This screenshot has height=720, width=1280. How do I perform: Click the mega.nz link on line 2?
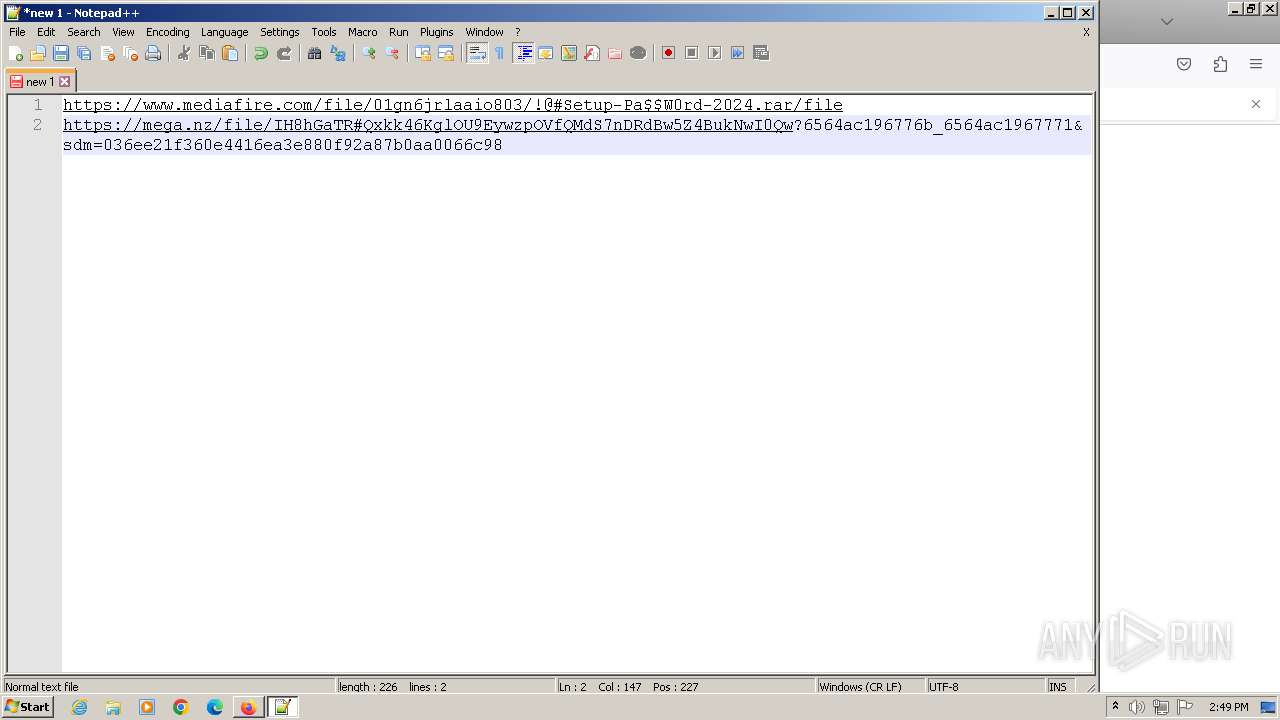point(428,125)
